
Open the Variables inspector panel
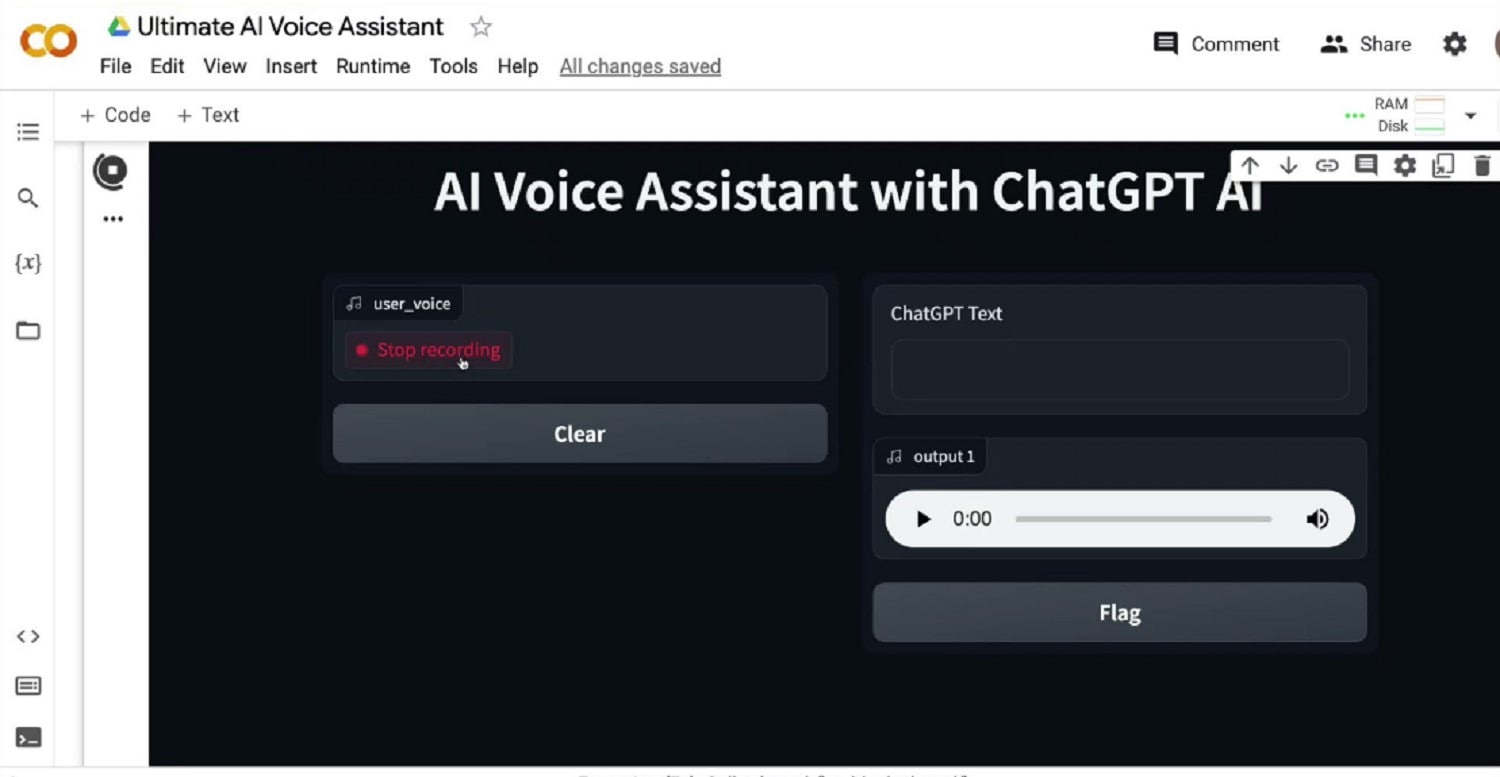pyautogui.click(x=28, y=264)
